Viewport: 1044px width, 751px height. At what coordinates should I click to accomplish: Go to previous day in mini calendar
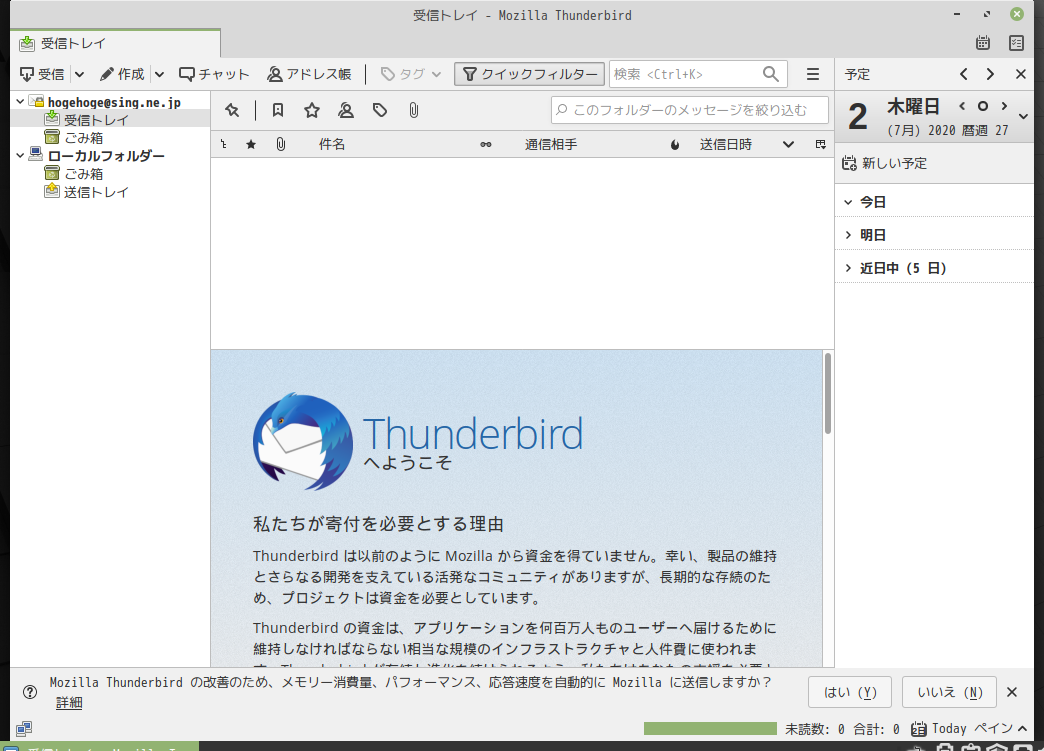point(962,106)
